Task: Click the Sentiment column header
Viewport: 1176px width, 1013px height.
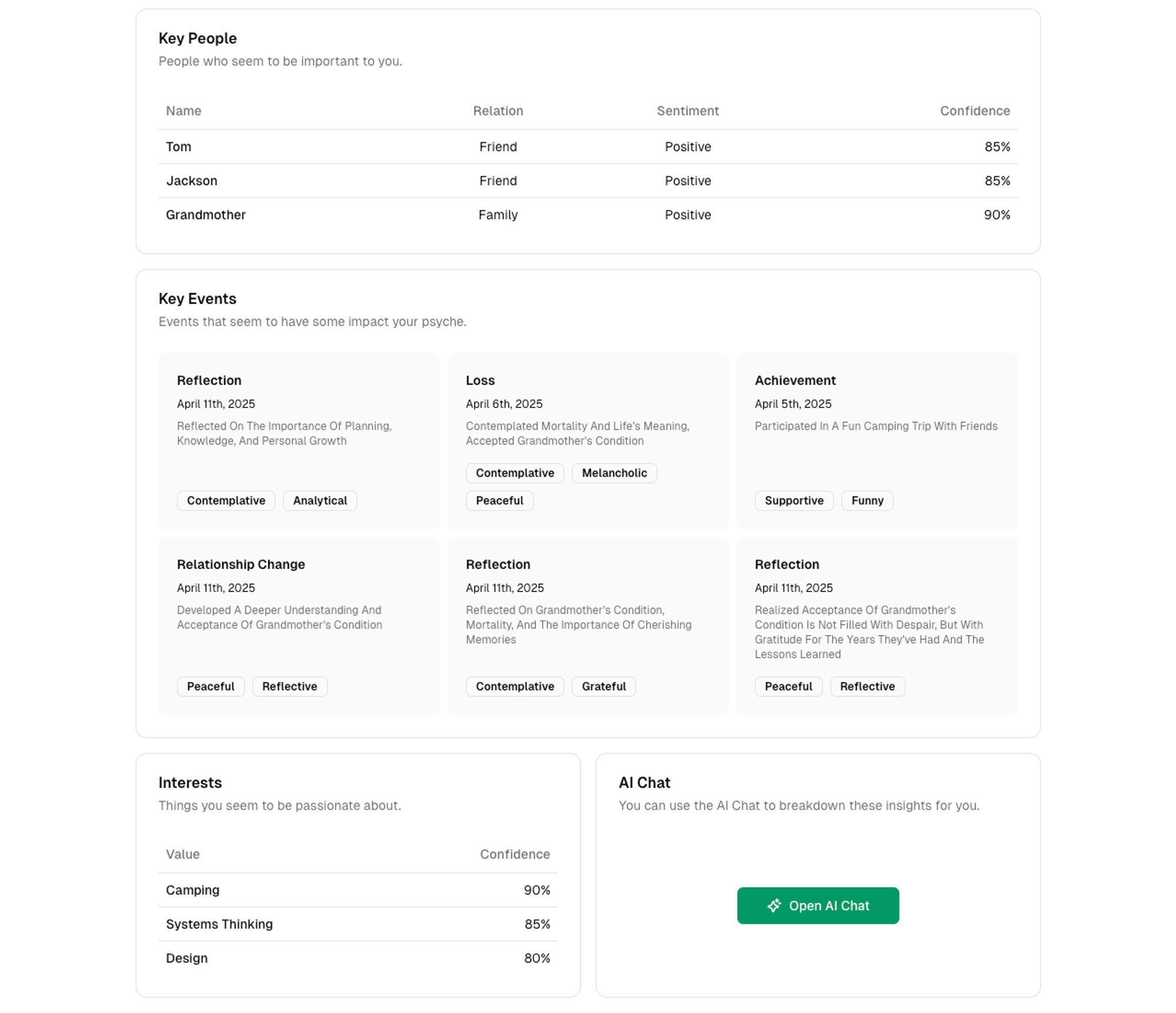Action: [x=687, y=111]
